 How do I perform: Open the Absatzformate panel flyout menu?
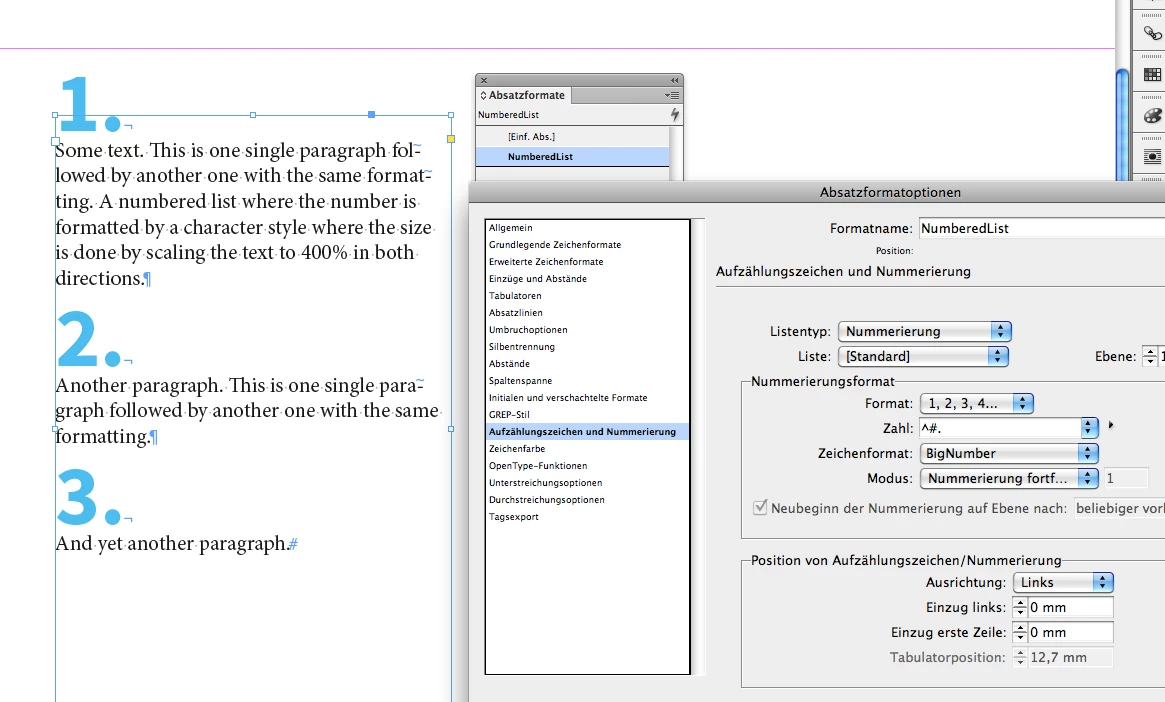point(672,95)
